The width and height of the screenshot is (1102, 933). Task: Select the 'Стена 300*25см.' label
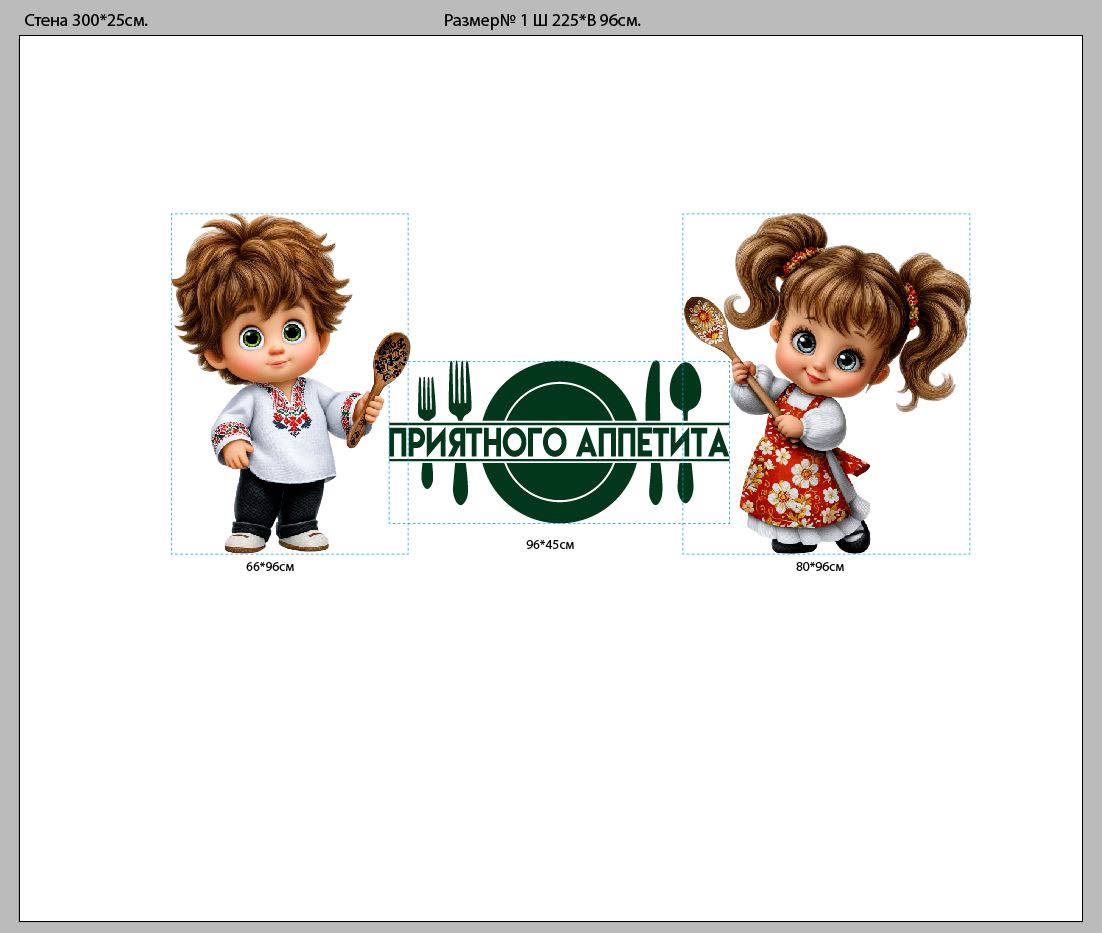(86, 20)
